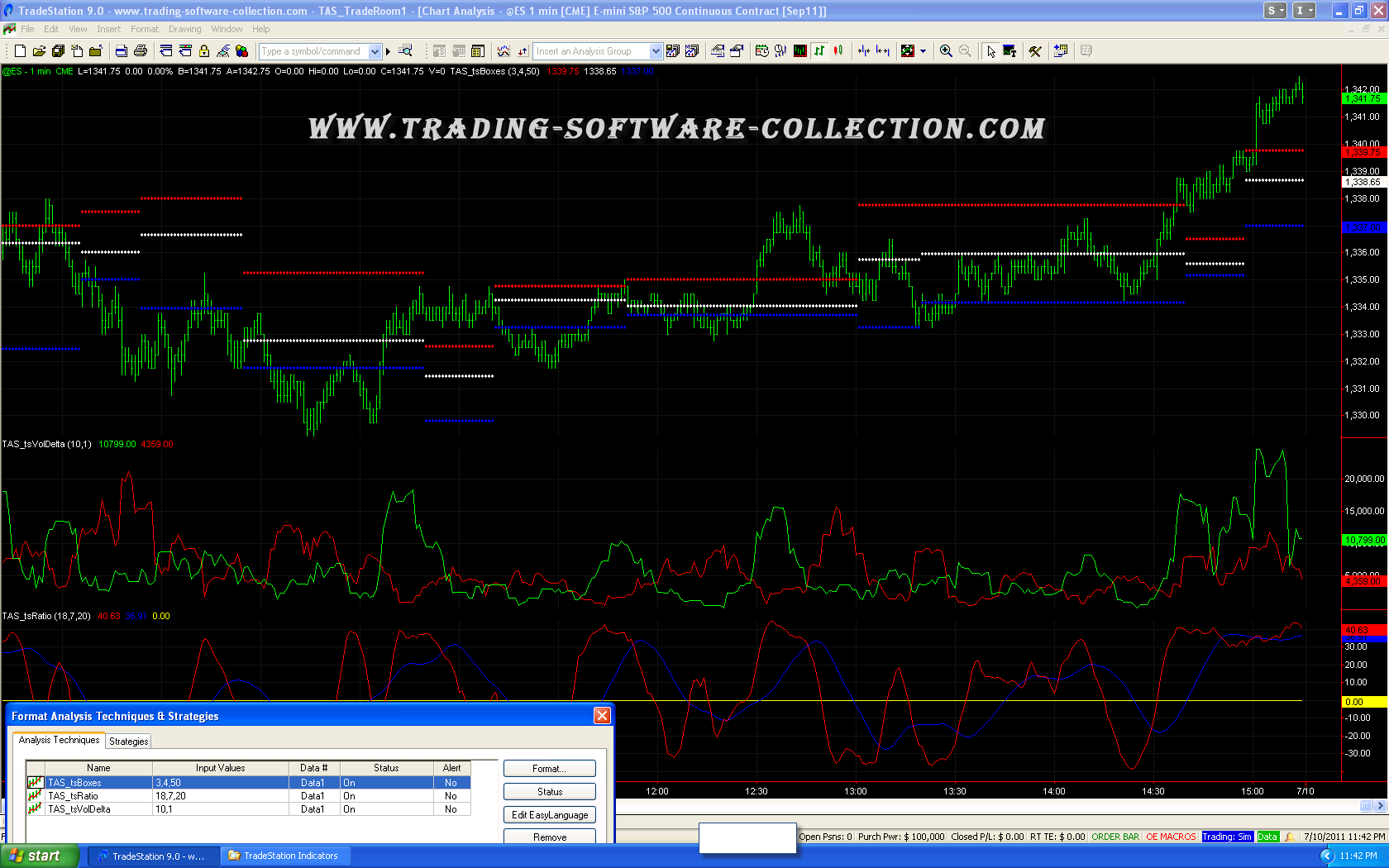The image size is (1389, 868).
Task: Click the Edit EasyLanguage button
Action: [549, 815]
